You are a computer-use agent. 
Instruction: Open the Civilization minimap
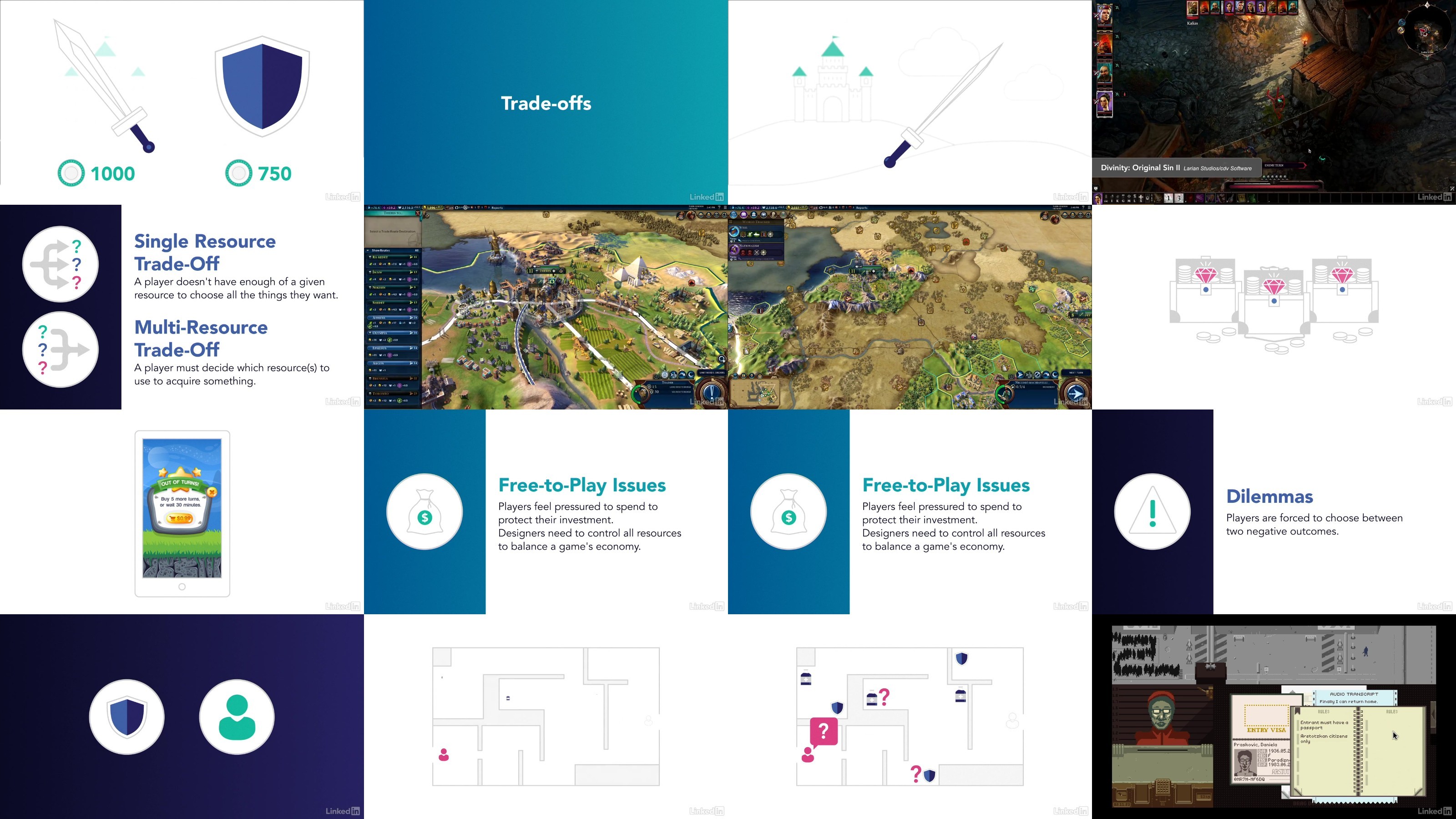755,392
